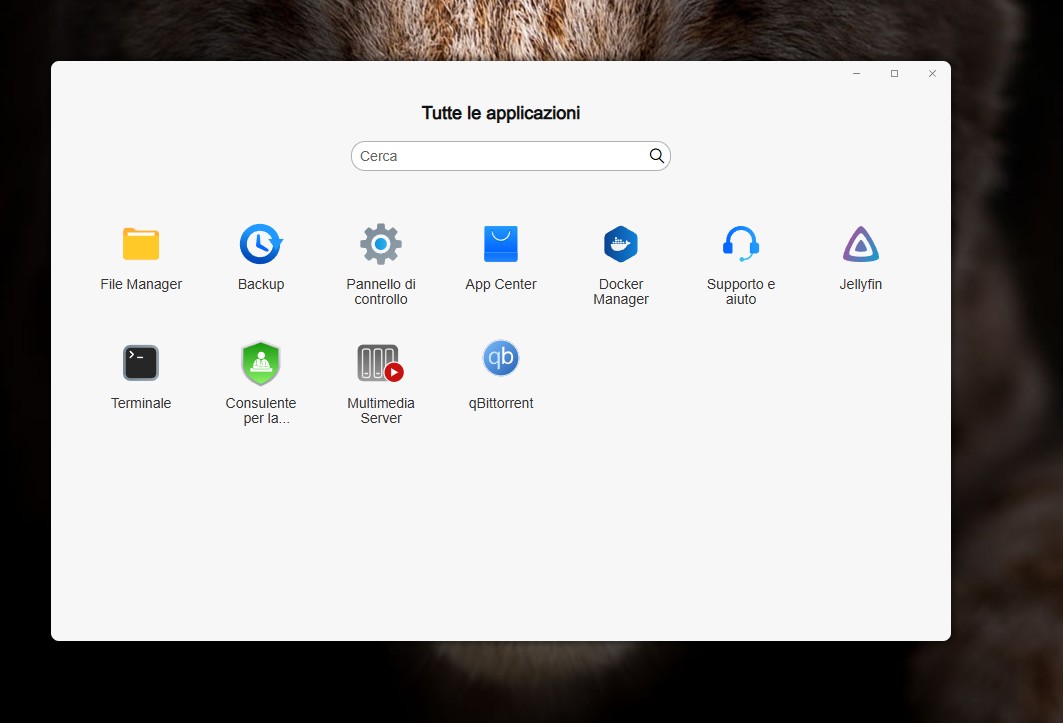Viewport: 1063px width, 723px height.
Task: Launch Docker Manager whale icon
Action: tap(621, 244)
